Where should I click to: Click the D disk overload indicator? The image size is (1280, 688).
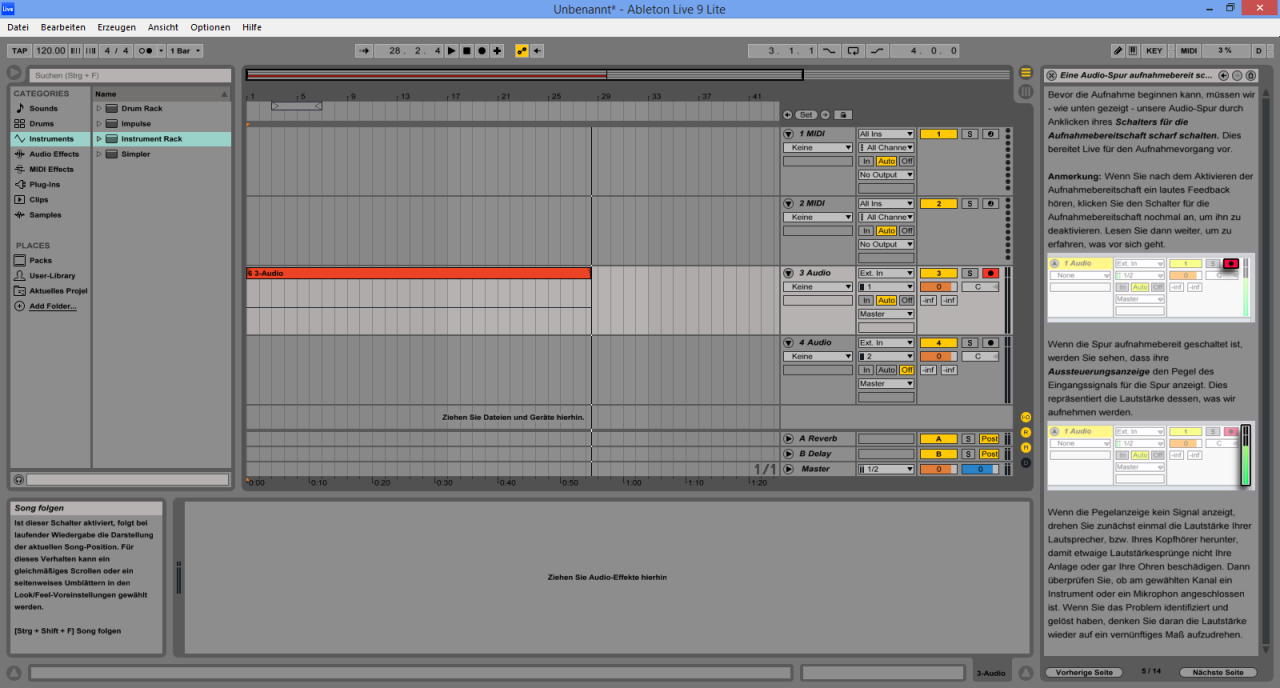(1258, 50)
